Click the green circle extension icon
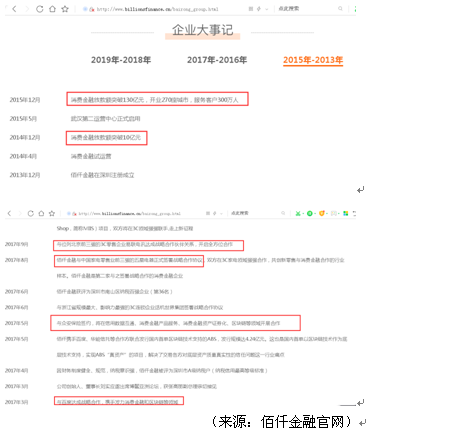Viewport: 458px width, 439px height. (310, 213)
